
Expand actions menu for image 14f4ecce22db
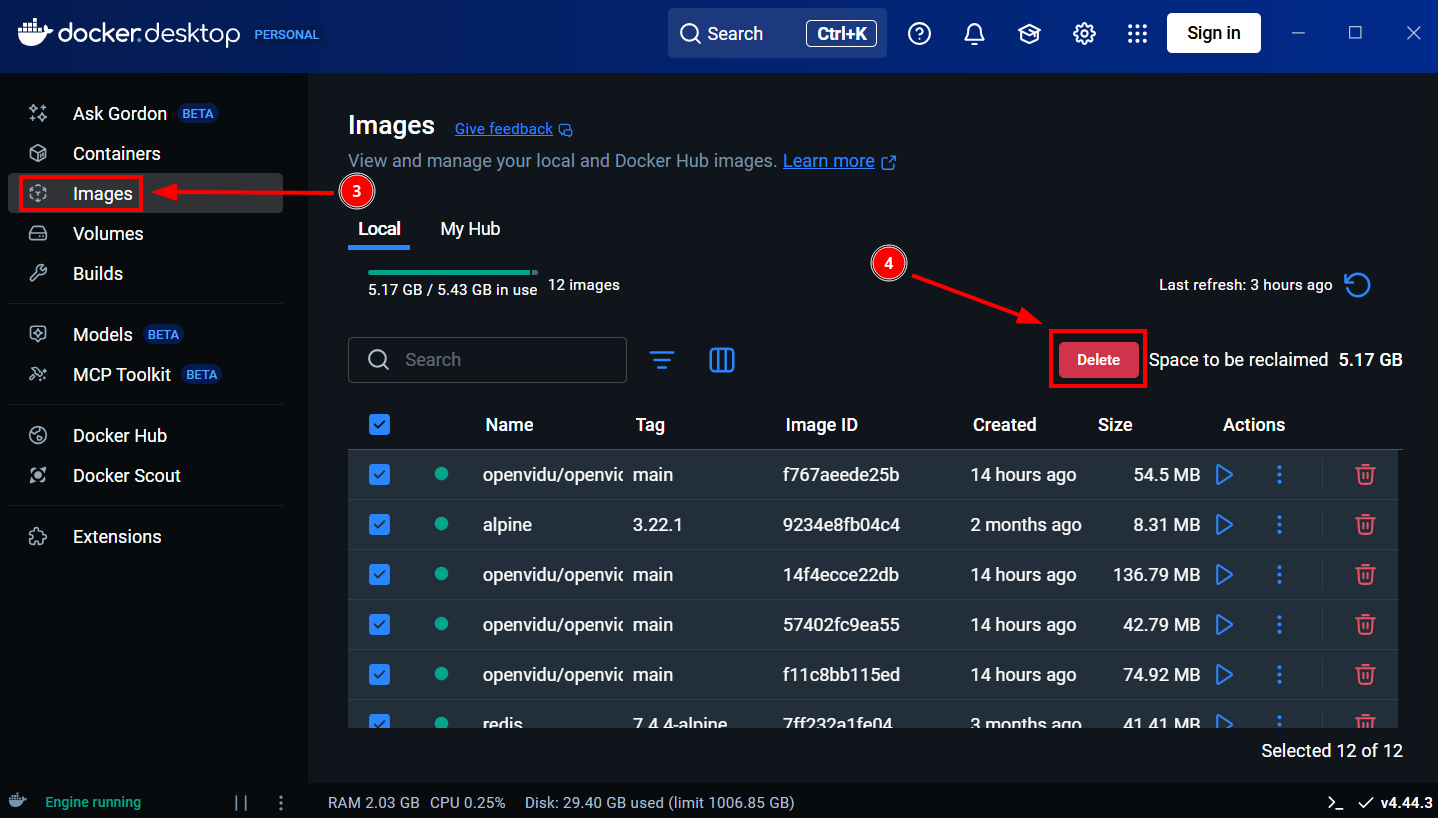coord(1279,574)
